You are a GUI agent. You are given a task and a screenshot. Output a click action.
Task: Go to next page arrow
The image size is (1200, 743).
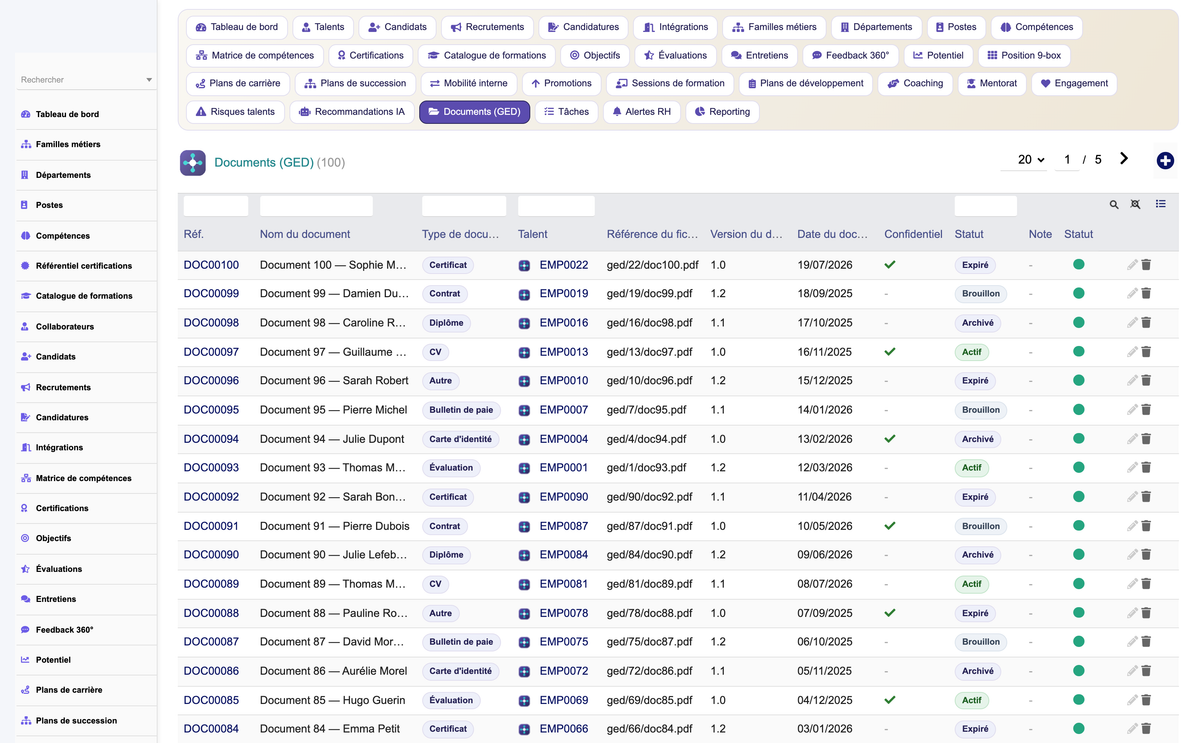1124,159
